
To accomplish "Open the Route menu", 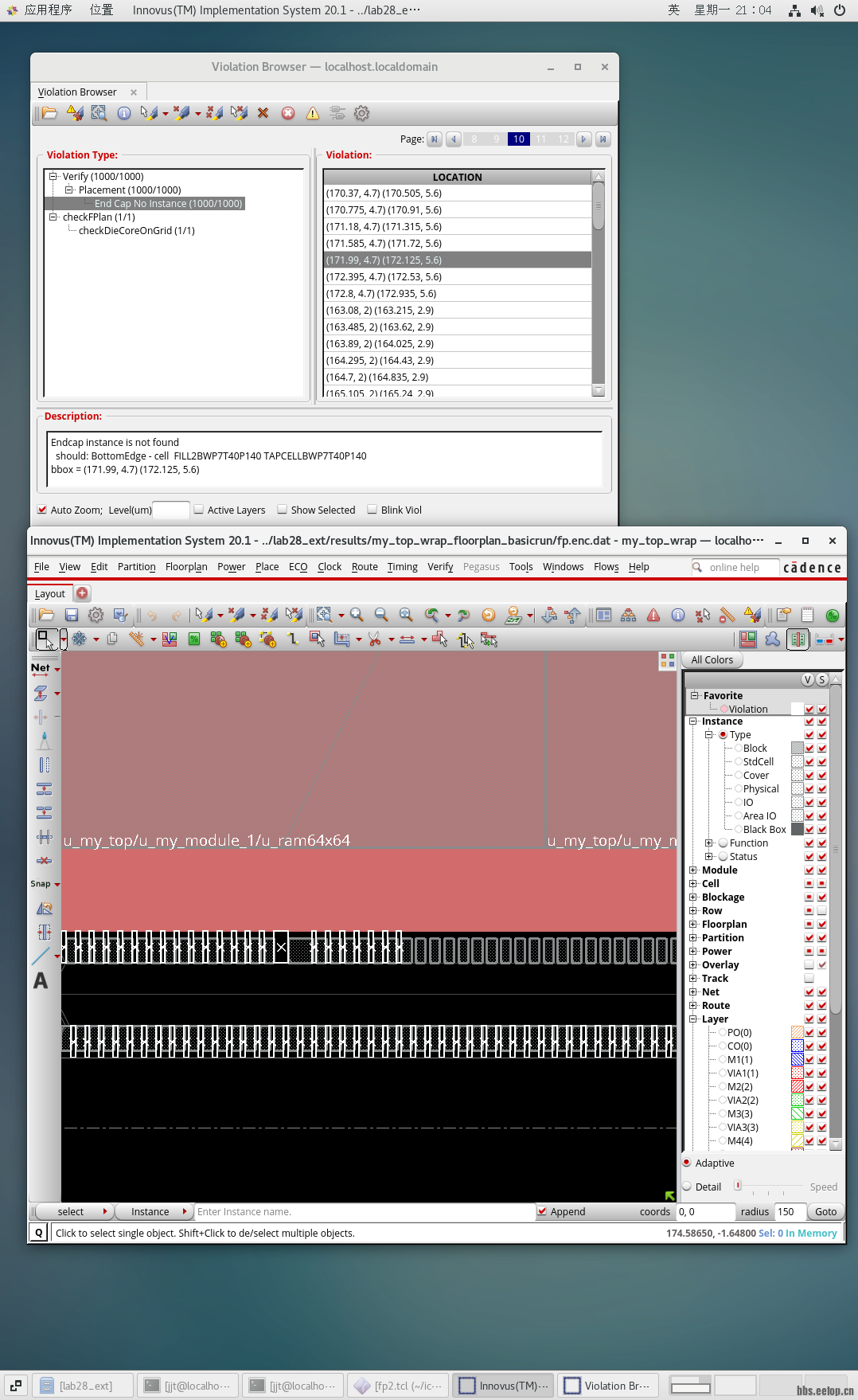I will tap(365, 566).
